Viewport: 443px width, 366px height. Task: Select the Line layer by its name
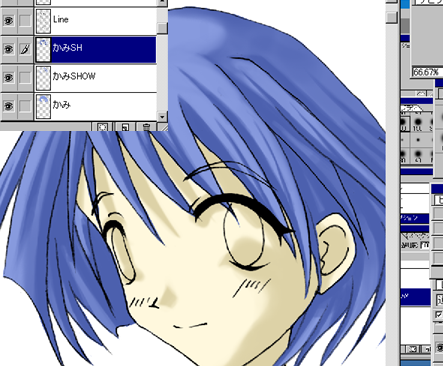[x=61, y=19]
